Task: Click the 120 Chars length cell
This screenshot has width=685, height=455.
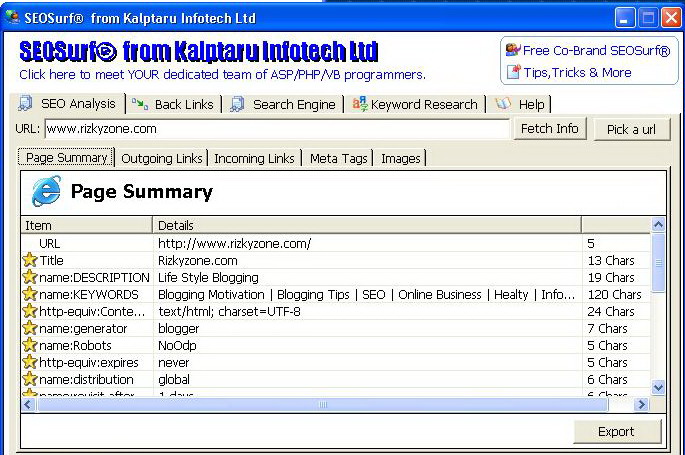Action: [614, 295]
